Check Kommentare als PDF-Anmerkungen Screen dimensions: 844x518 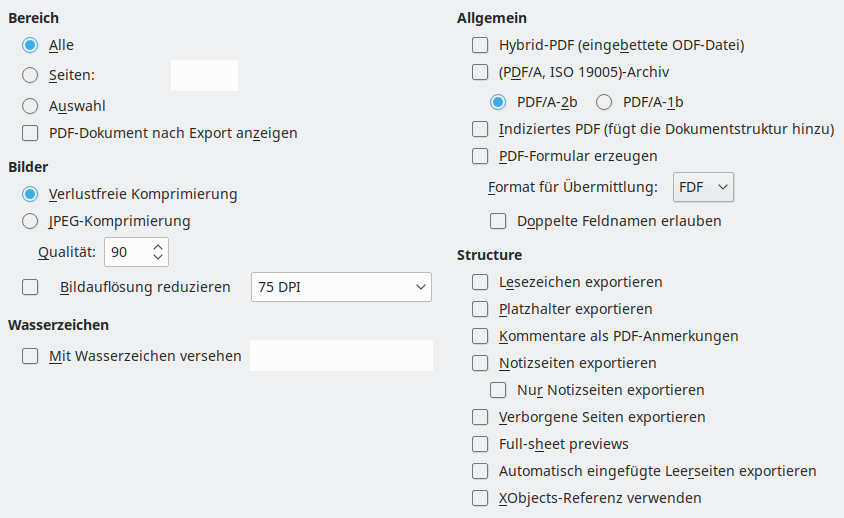(x=480, y=336)
